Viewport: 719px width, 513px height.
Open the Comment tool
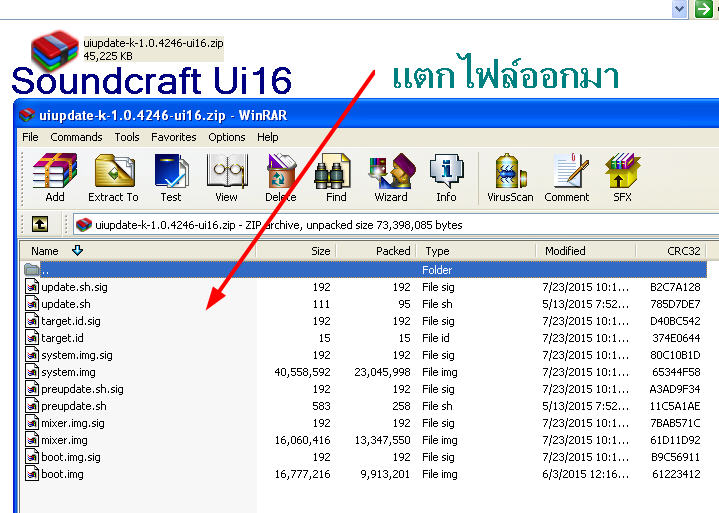point(567,178)
